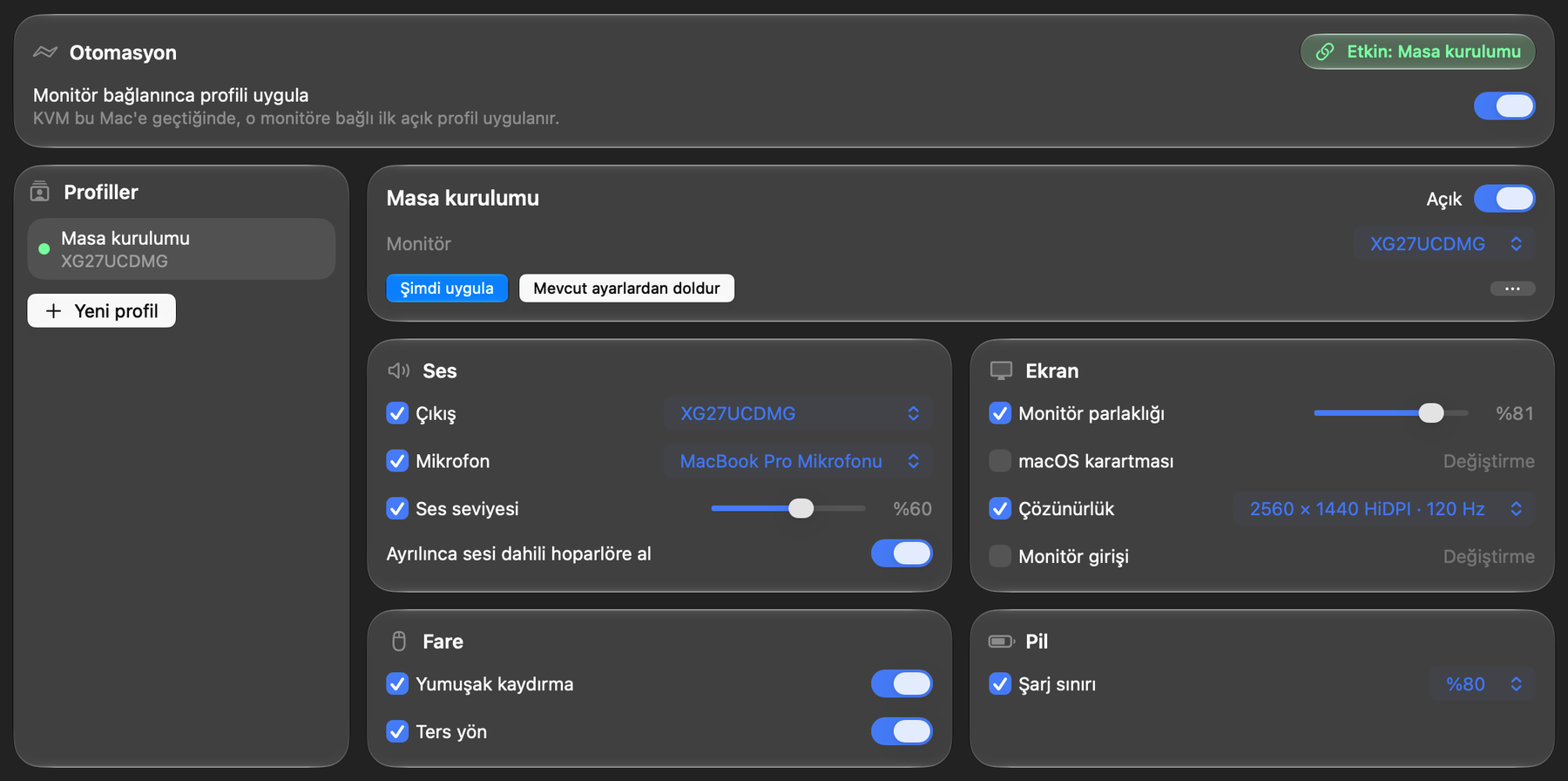The height and width of the screenshot is (781, 1568).
Task: Uncheck the Çıkış checkbox
Action: 397,413
